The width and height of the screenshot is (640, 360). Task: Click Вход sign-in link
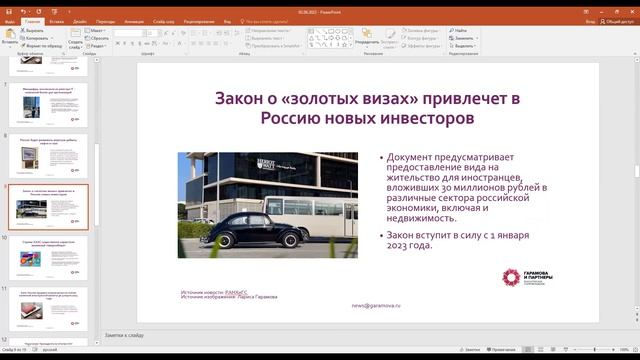(590, 22)
